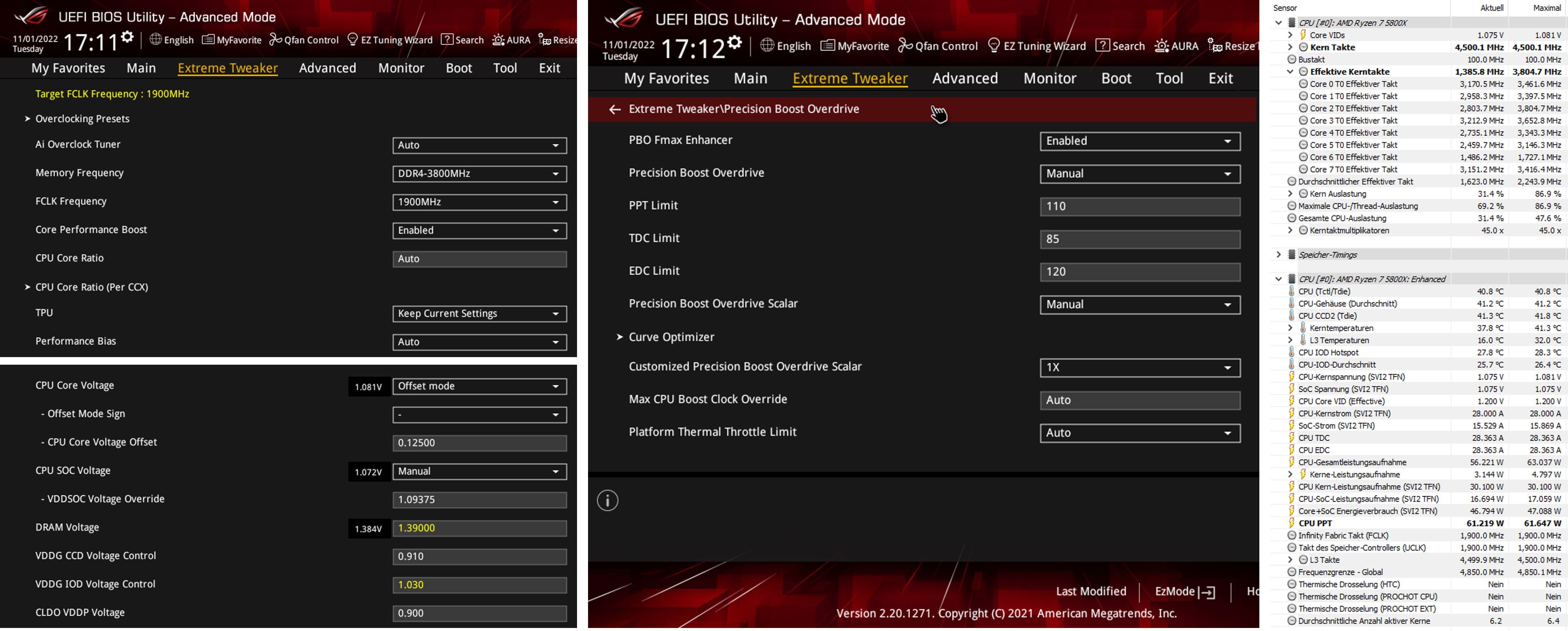The width and height of the screenshot is (1568, 631).
Task: Launch EZ Tuning Wizard in the left BIOS window
Action: [x=390, y=40]
